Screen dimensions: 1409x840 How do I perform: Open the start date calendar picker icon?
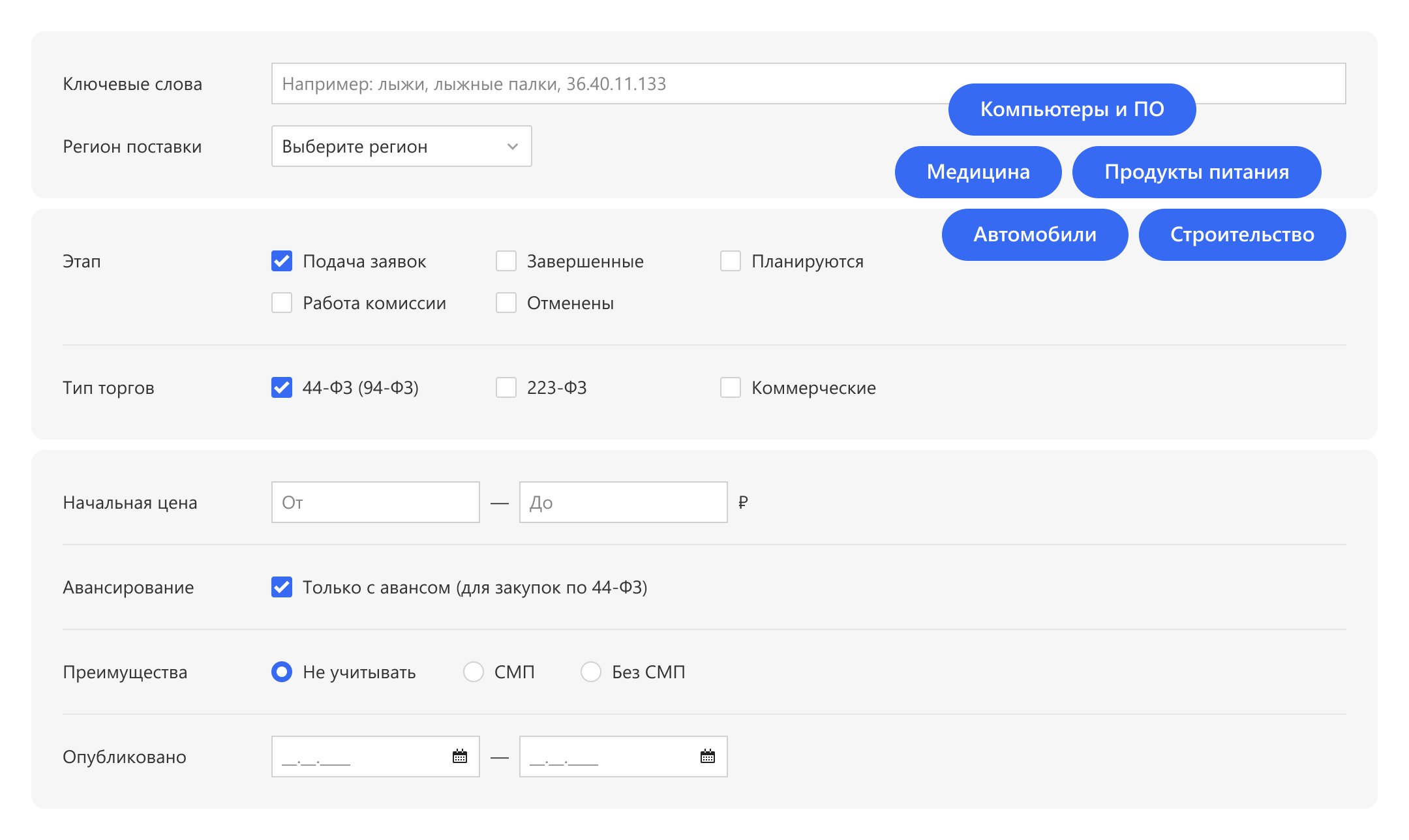click(460, 757)
